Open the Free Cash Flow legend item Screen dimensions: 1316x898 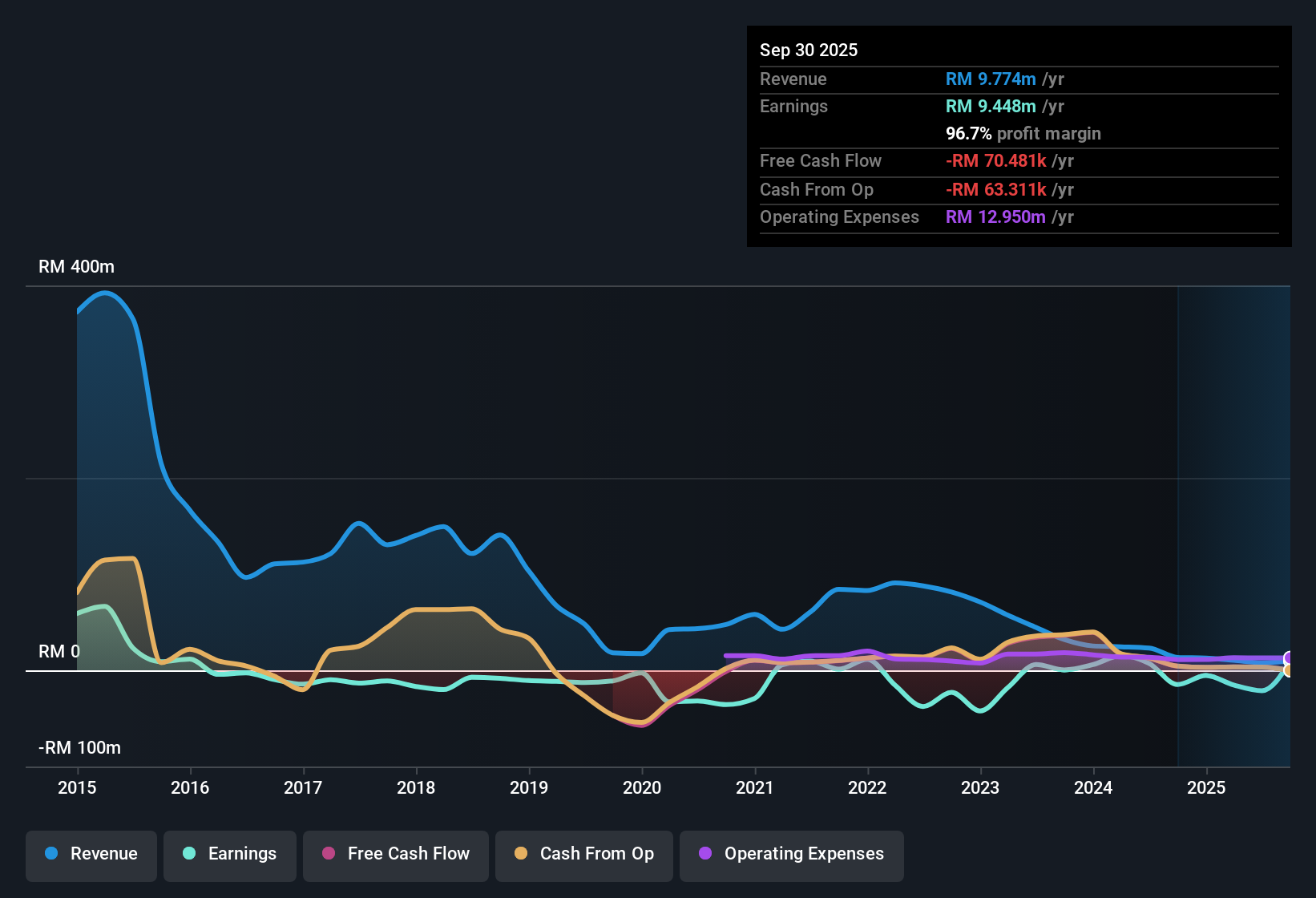pyautogui.click(x=395, y=854)
